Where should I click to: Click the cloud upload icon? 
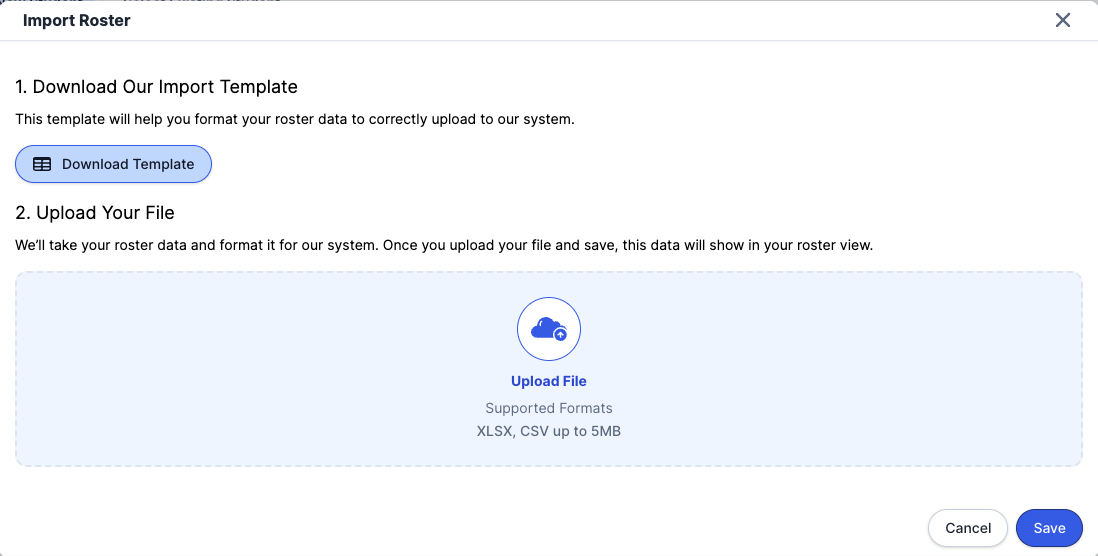(x=547, y=328)
